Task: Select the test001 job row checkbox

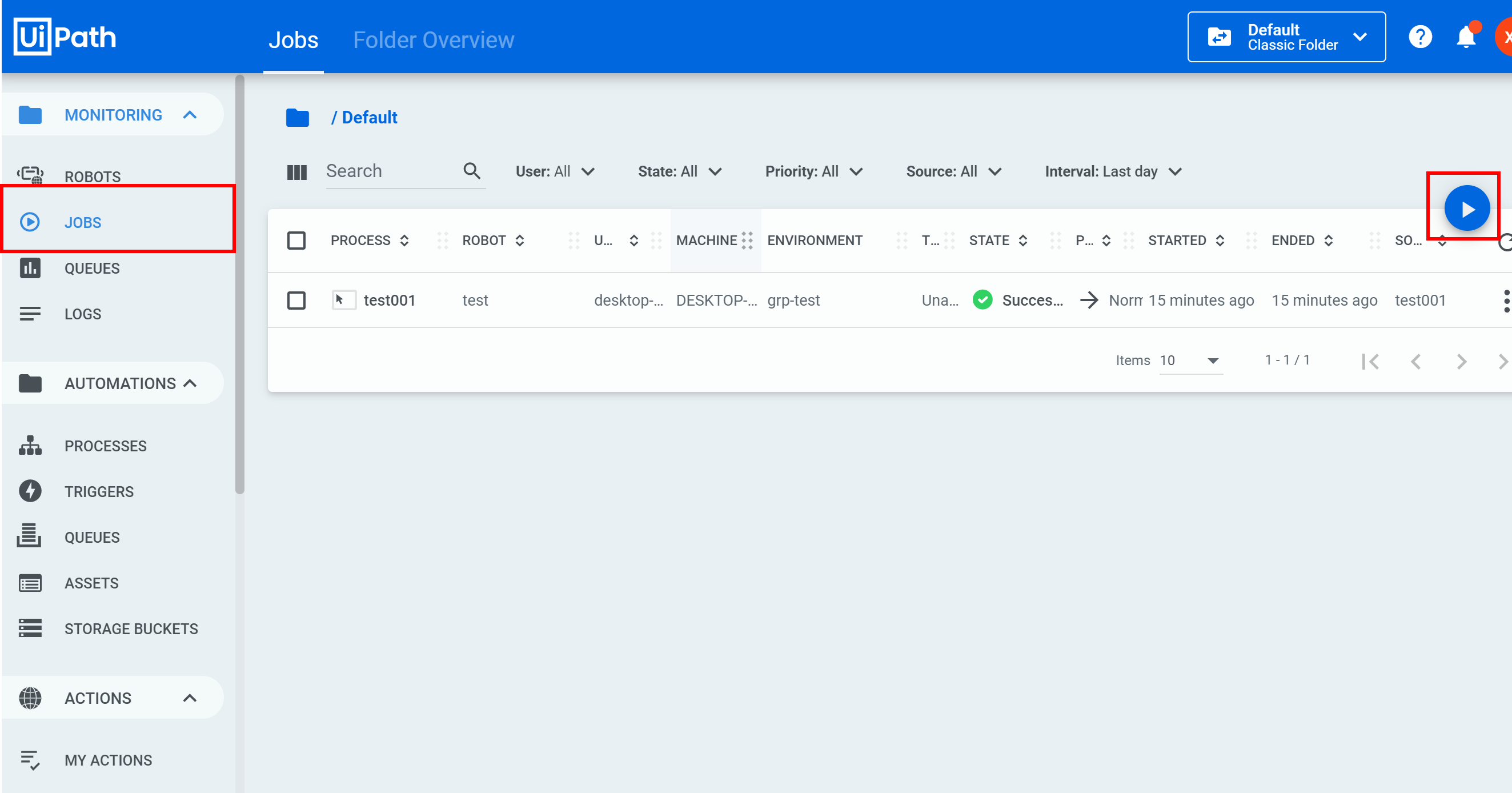Action: point(296,301)
